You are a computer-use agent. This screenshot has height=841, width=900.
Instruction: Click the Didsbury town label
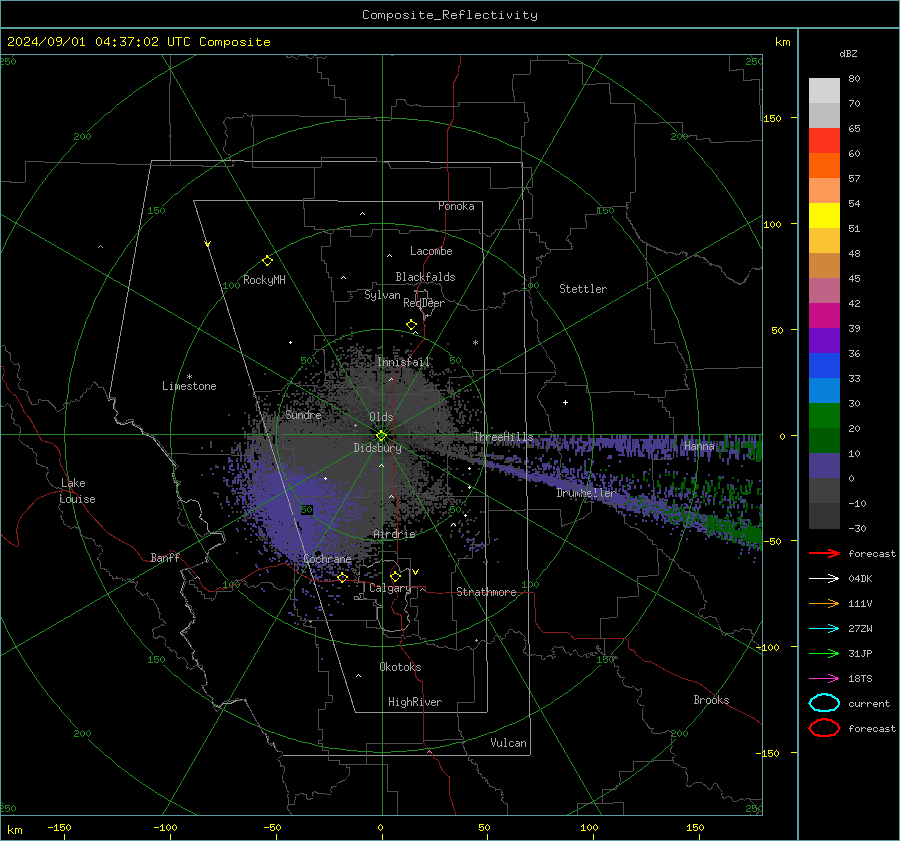click(378, 448)
